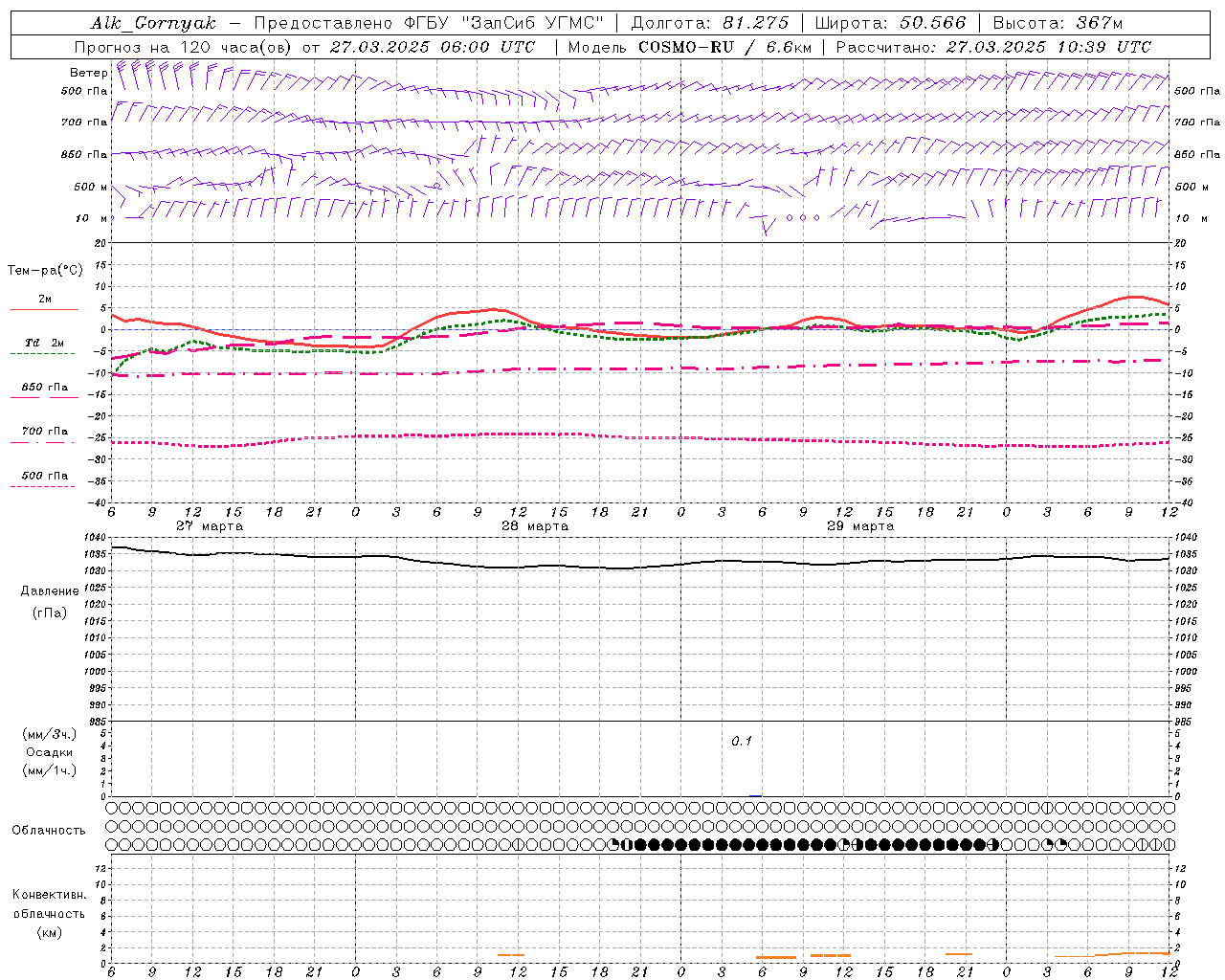The image size is (1225, 980).
Task: Click the '0.1' precipitation amount value
Action: (742, 741)
